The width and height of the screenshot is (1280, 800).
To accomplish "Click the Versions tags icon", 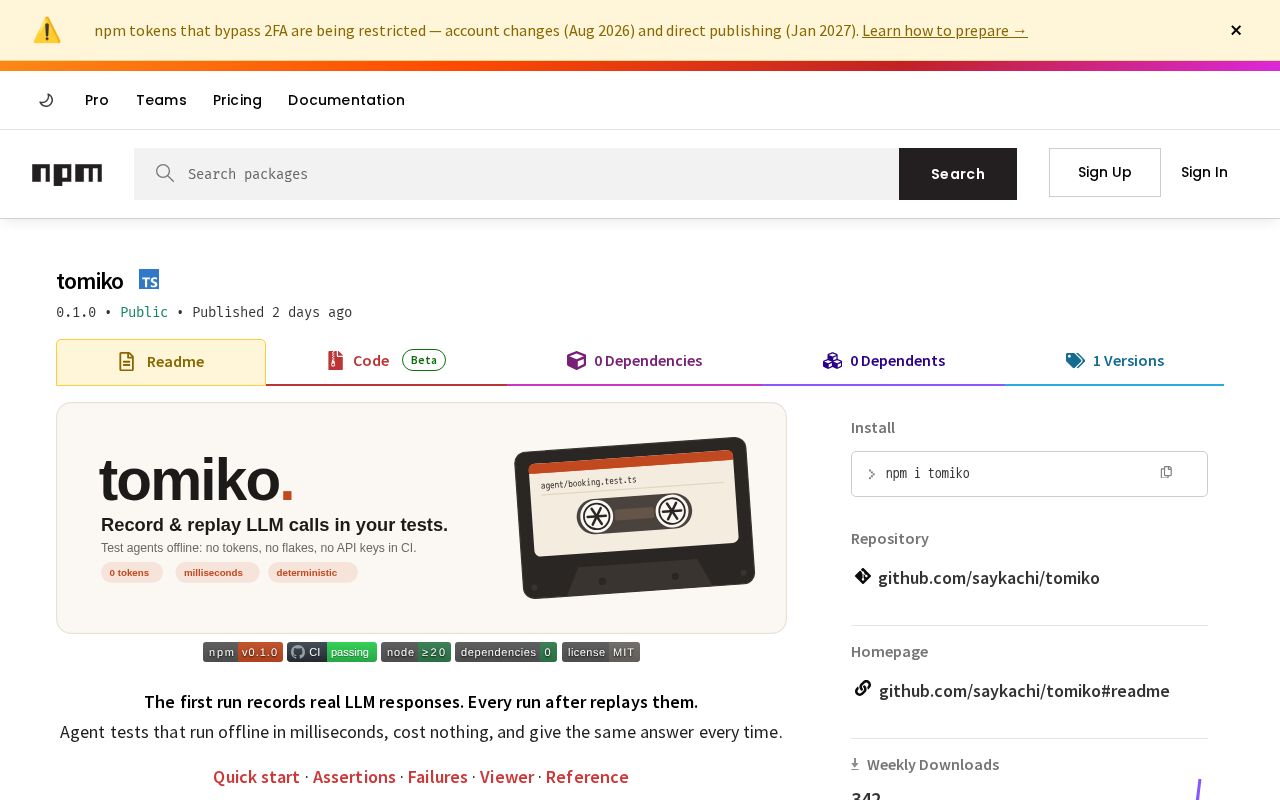I will point(1075,360).
